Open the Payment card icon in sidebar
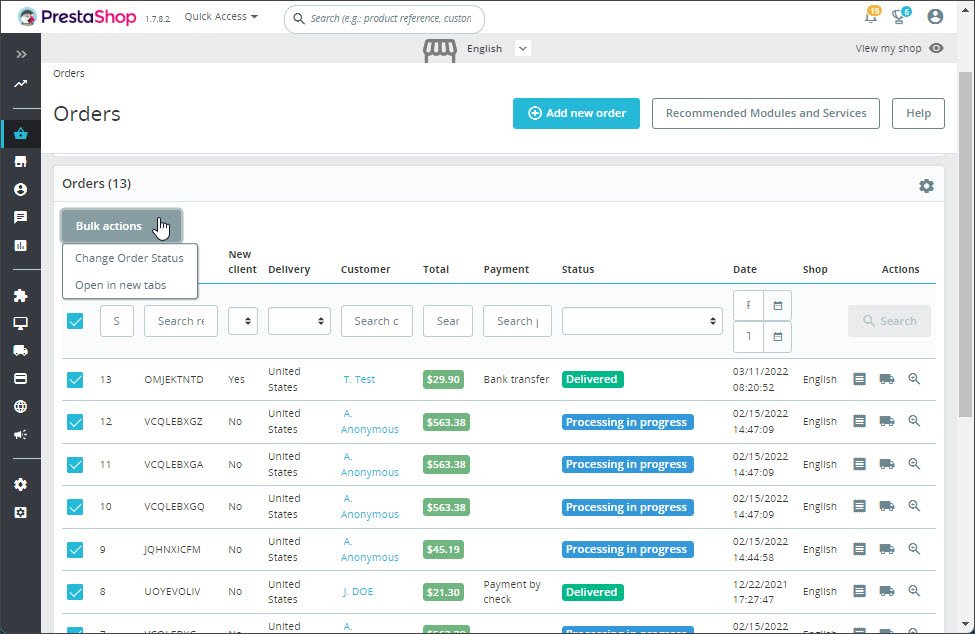 pyautogui.click(x=21, y=379)
